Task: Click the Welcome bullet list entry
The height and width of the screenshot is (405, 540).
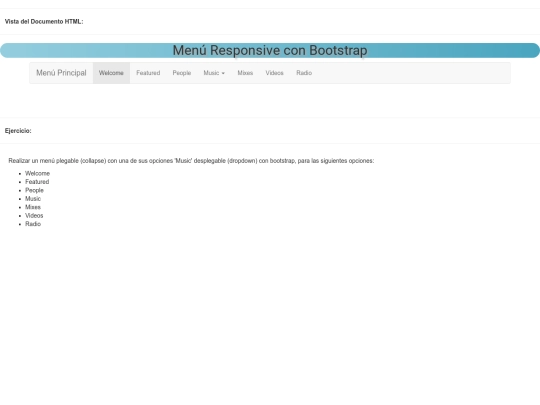Action: click(38, 173)
